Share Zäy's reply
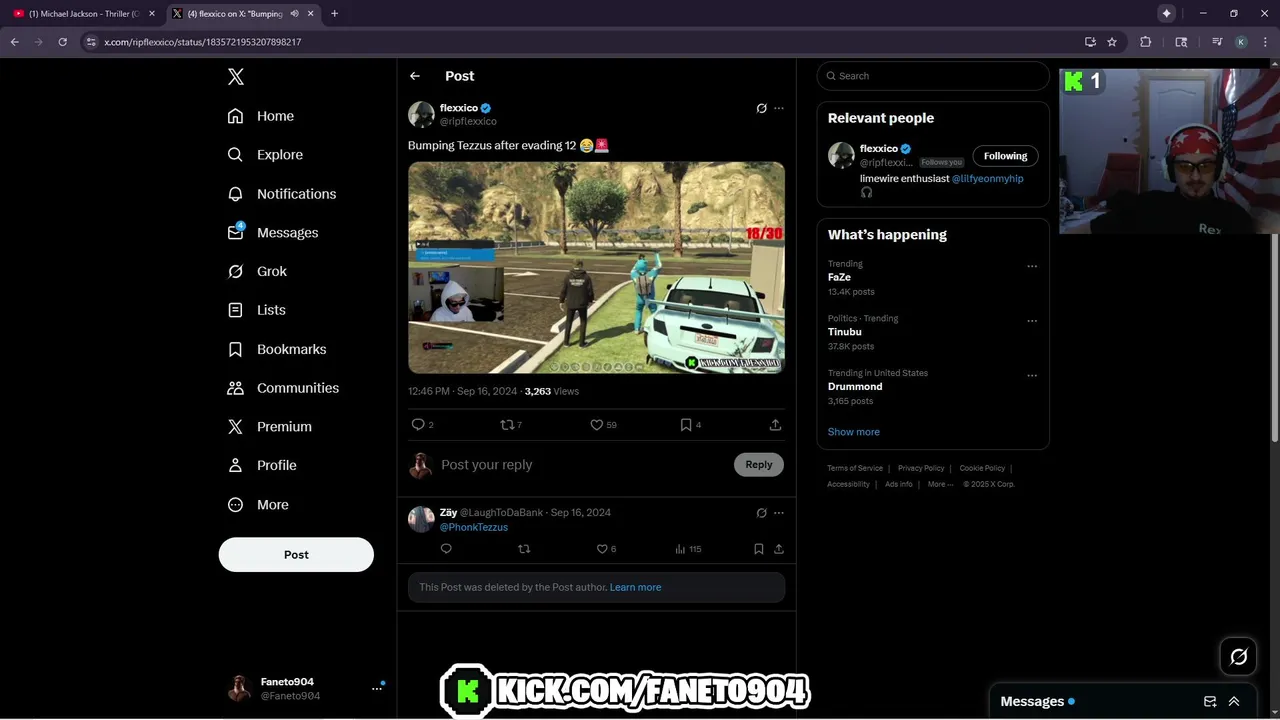Image resolution: width=1280 pixels, height=720 pixels. click(779, 549)
